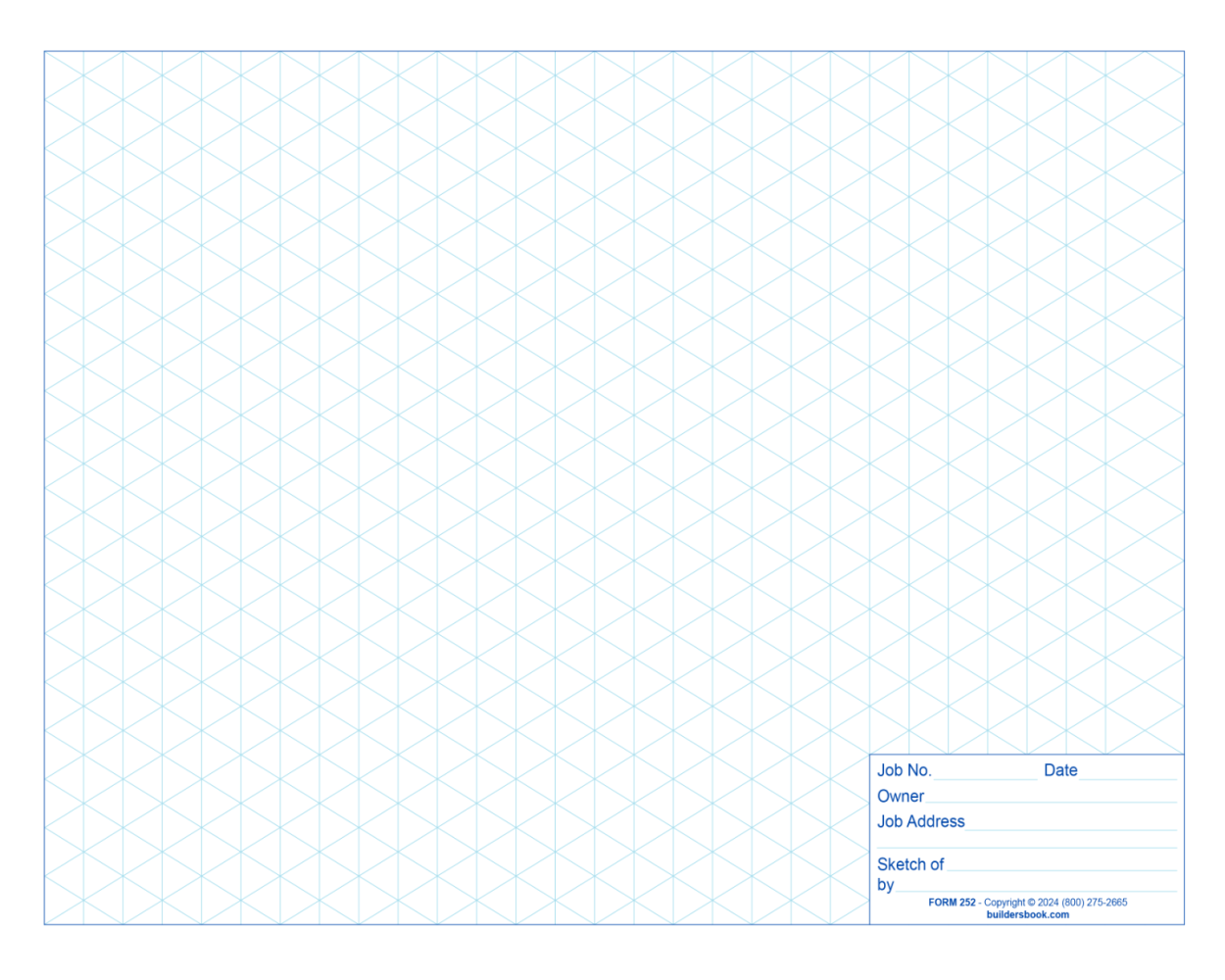
Task: Click the 'by' blank line
Action: (1036, 891)
